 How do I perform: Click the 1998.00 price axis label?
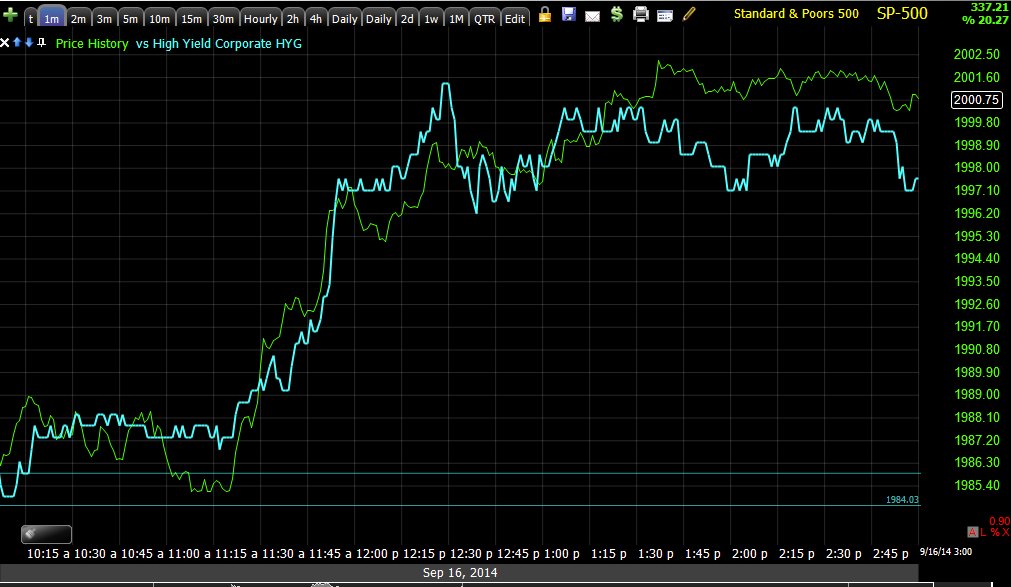977,167
